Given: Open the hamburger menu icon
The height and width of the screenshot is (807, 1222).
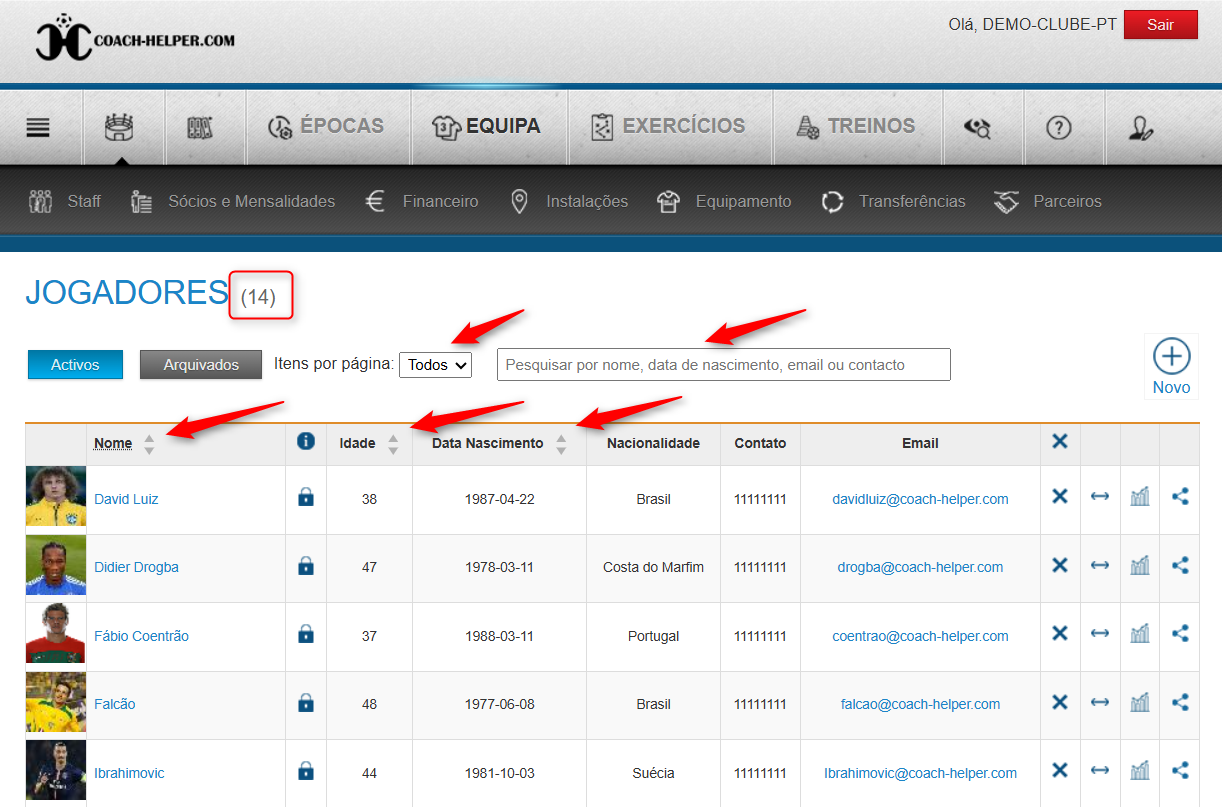Looking at the screenshot, I should tap(38, 127).
